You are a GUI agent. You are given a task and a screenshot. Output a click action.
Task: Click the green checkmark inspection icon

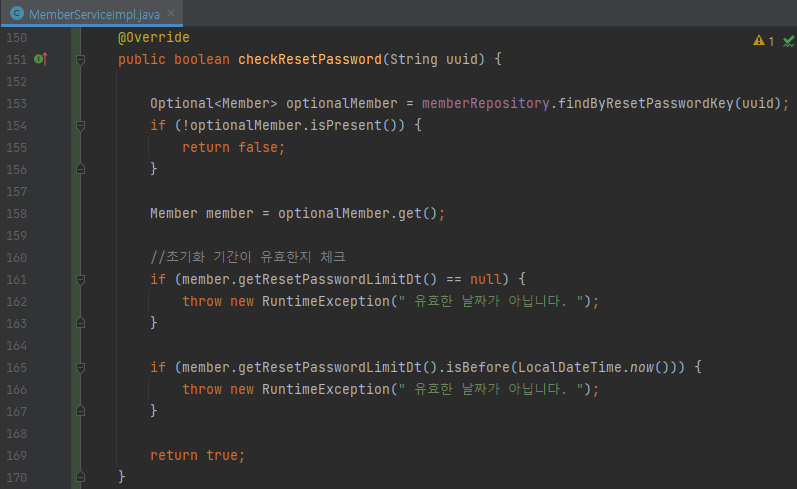point(788,41)
